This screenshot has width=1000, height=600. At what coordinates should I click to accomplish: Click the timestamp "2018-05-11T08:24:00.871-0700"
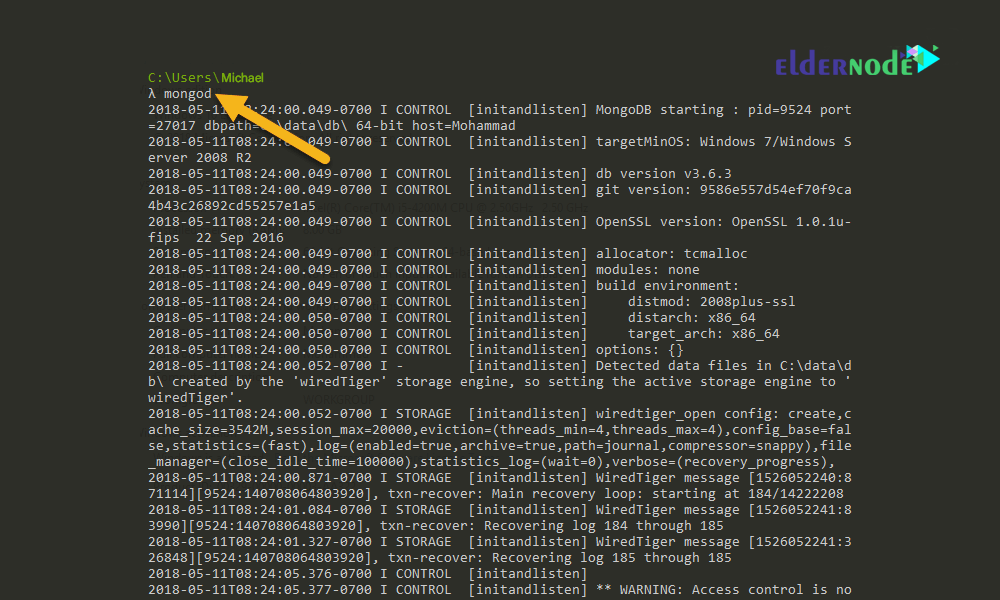pos(260,478)
